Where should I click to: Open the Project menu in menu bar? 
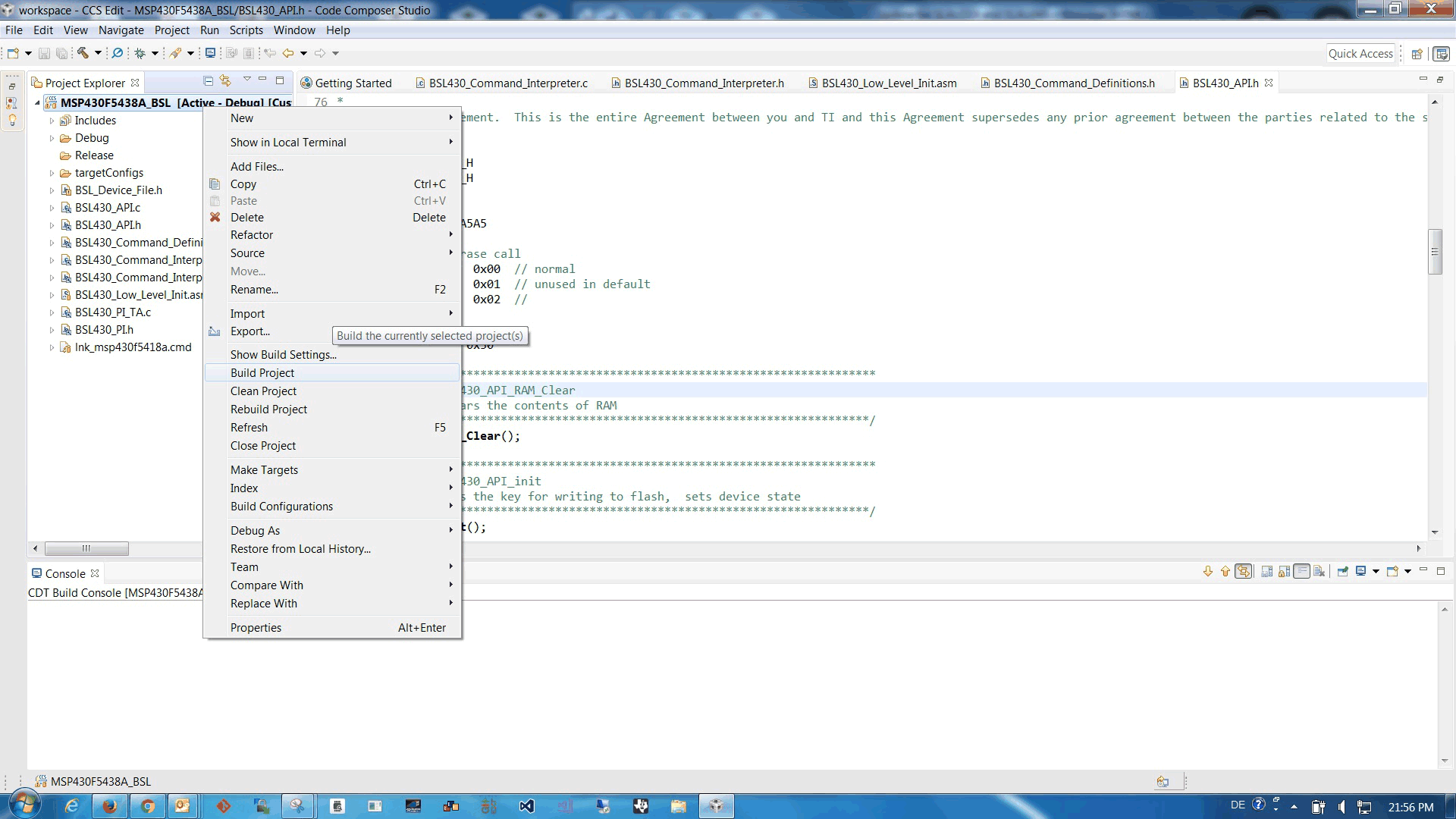pyautogui.click(x=172, y=30)
